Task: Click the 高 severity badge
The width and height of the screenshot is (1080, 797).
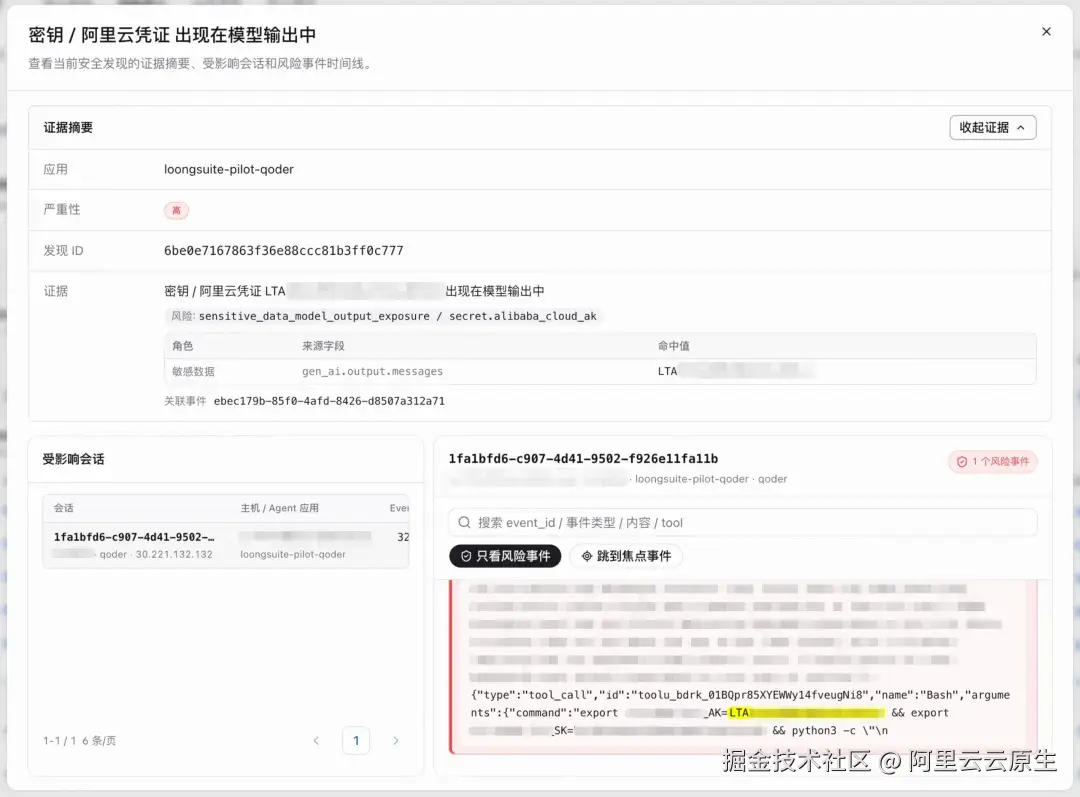Action: click(x=176, y=210)
